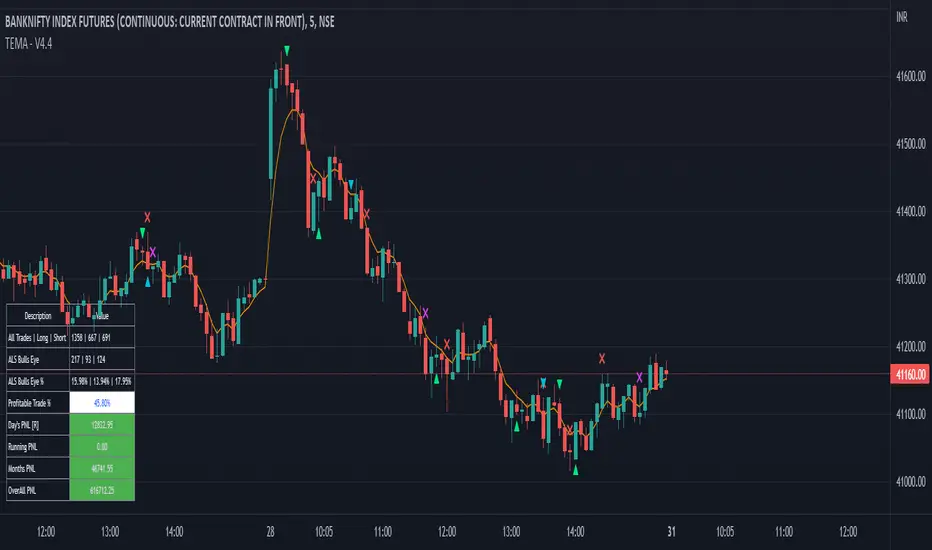Click the 41500.00 price axis label
This screenshot has width=932, height=550.
pyautogui.click(x=911, y=144)
